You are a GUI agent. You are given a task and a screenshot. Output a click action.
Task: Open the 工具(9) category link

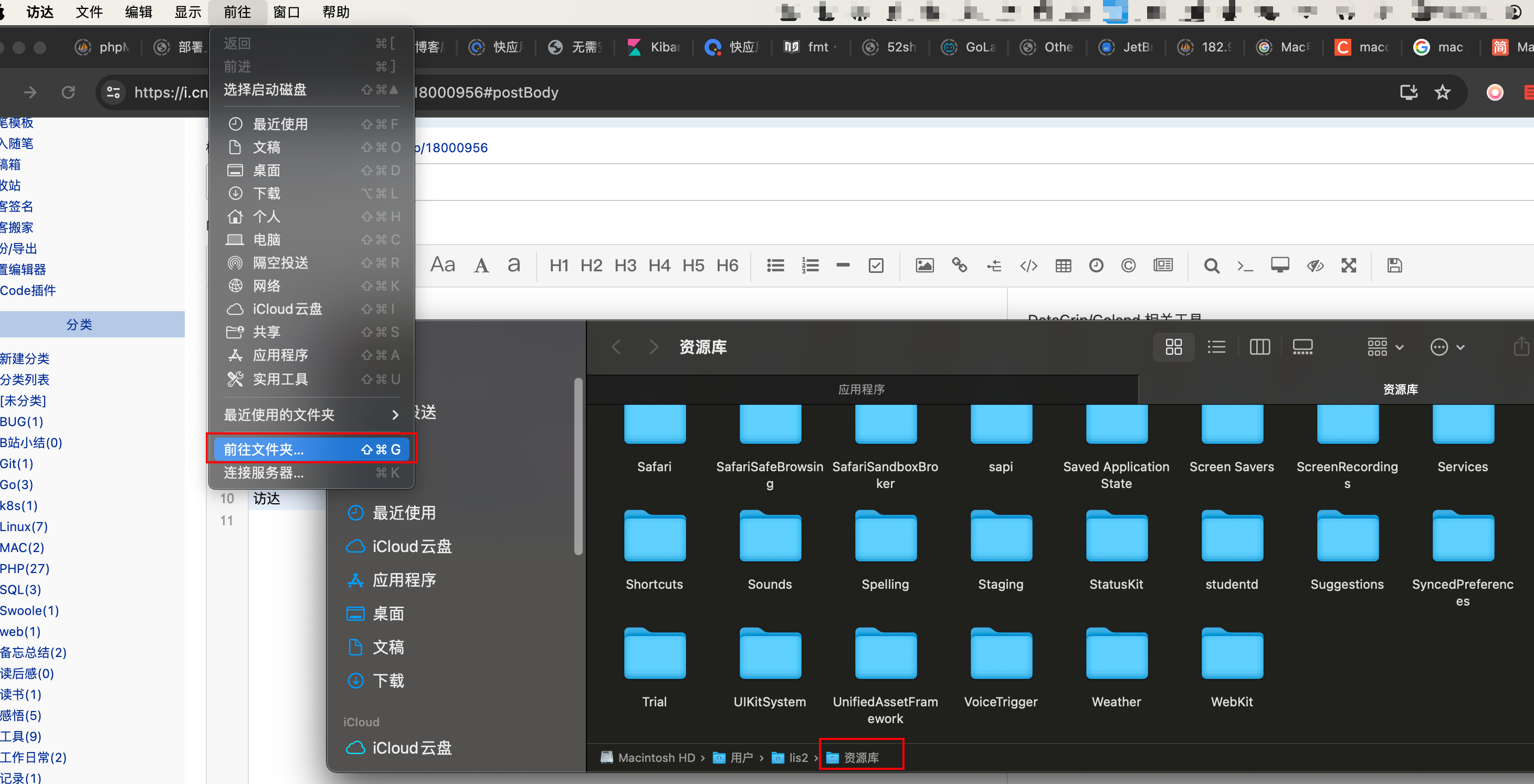pos(21,737)
